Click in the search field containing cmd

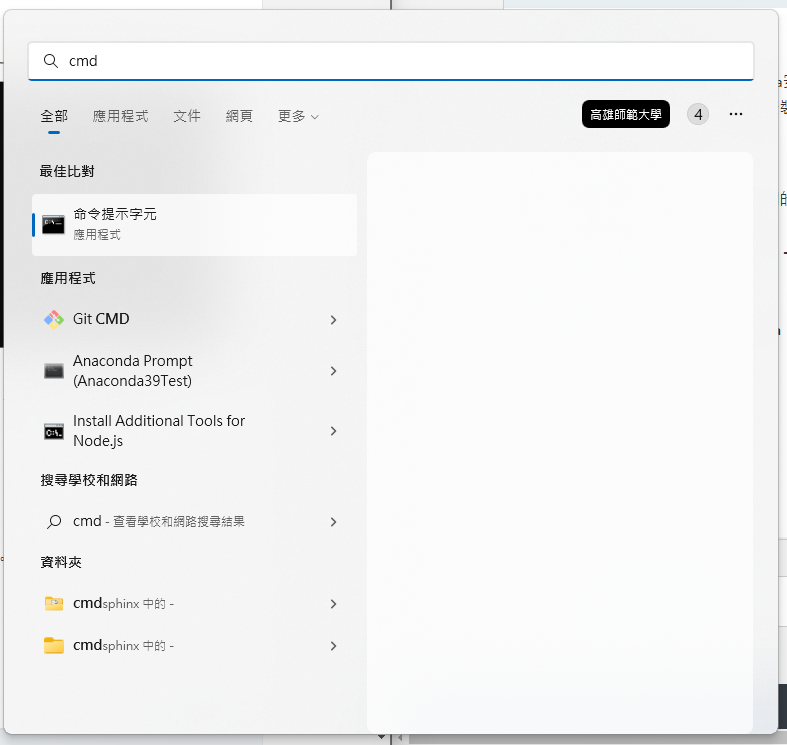tap(391, 61)
